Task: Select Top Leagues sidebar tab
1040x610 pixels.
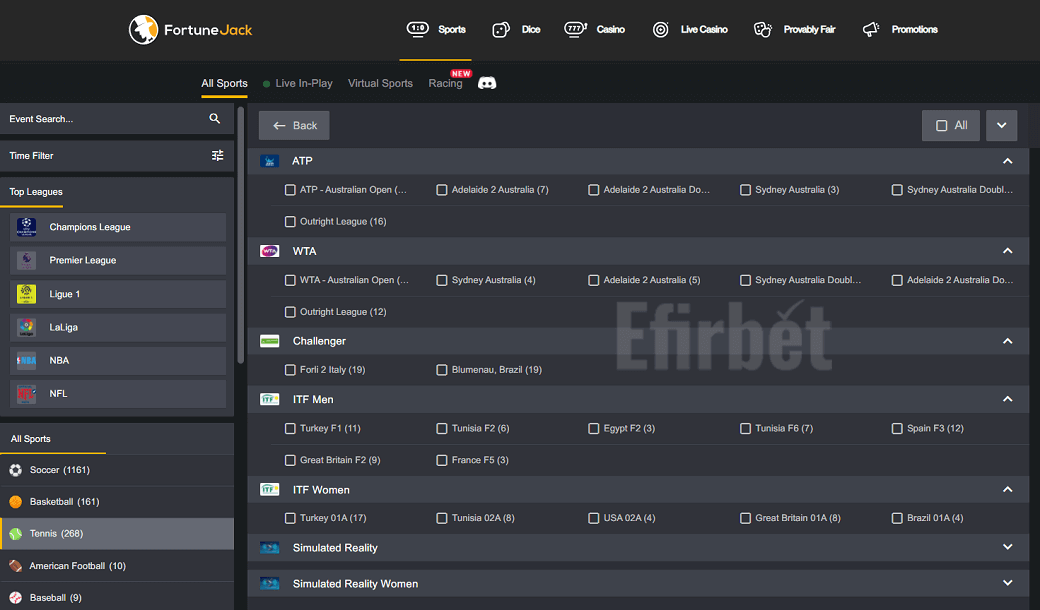Action: click(x=36, y=192)
